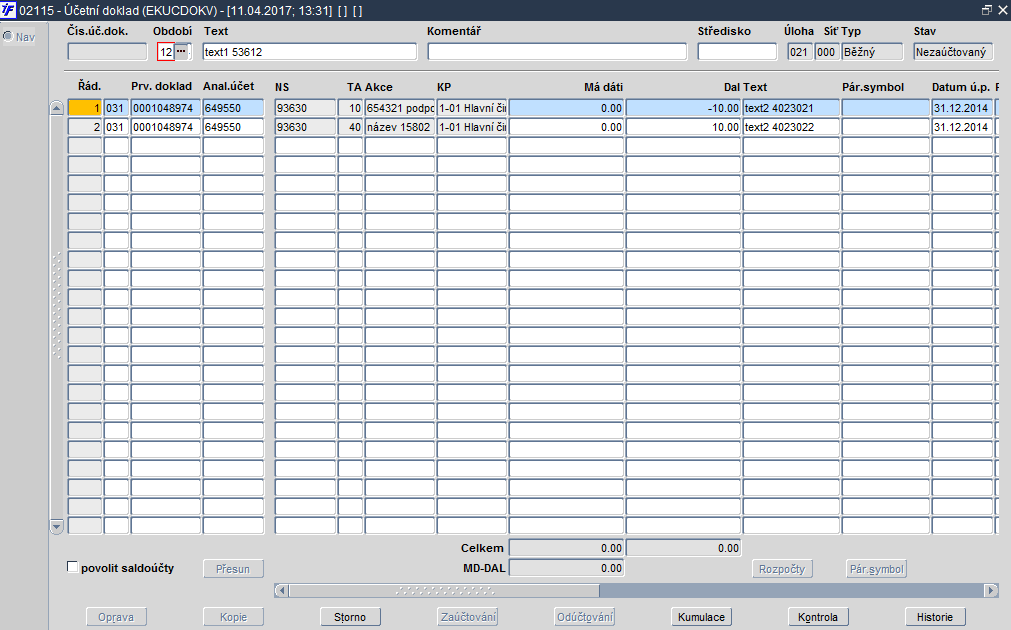Click the horizontal scrollbar left arrow
The height and width of the screenshot is (630, 1011).
281,590
